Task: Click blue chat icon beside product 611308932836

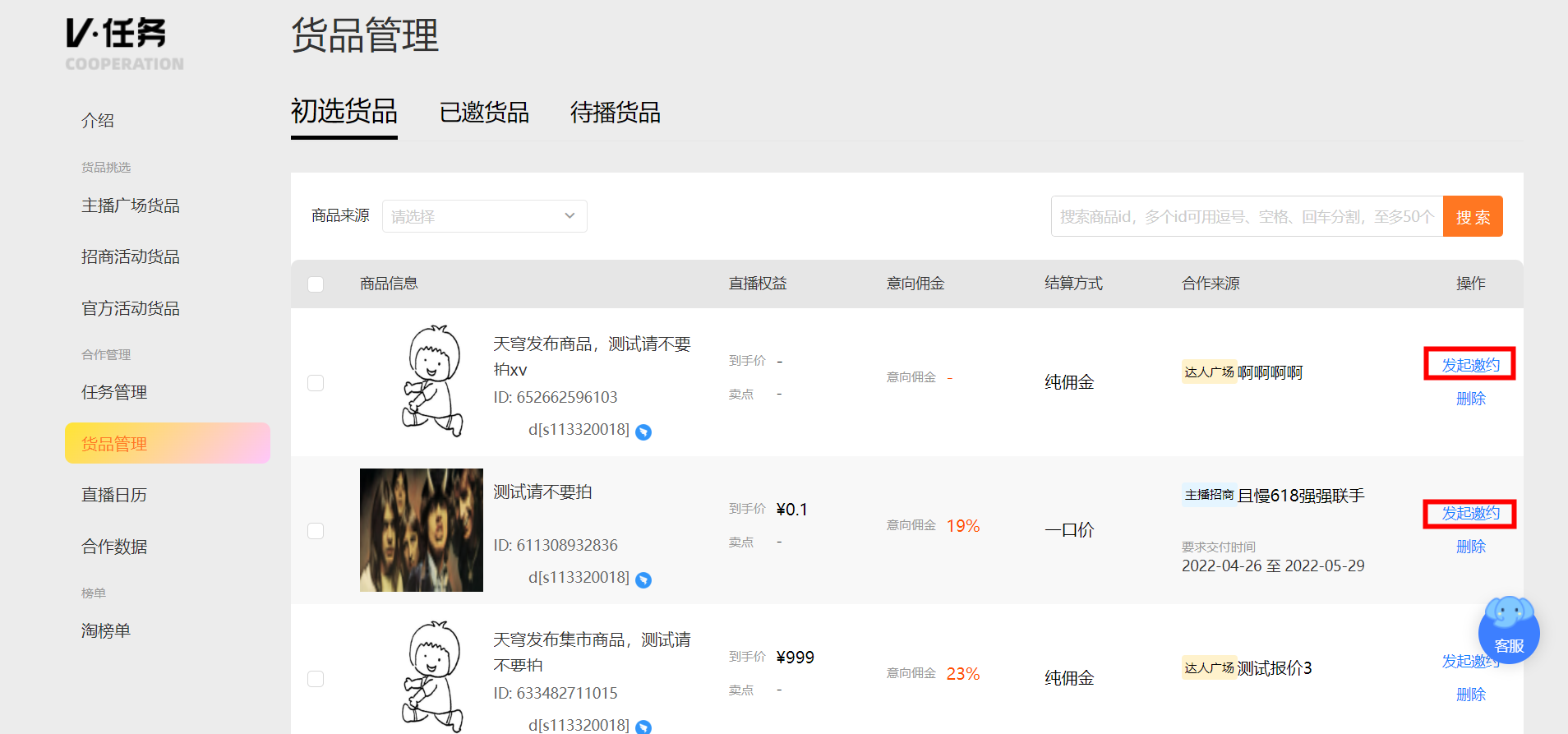Action: pyautogui.click(x=643, y=579)
